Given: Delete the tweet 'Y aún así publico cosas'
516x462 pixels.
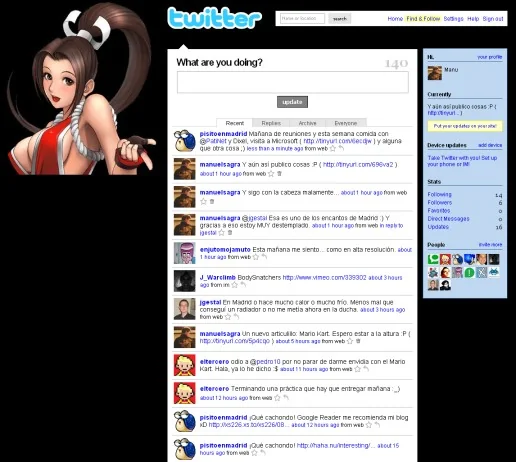Looking at the screenshot, I should pyautogui.click(x=279, y=174).
